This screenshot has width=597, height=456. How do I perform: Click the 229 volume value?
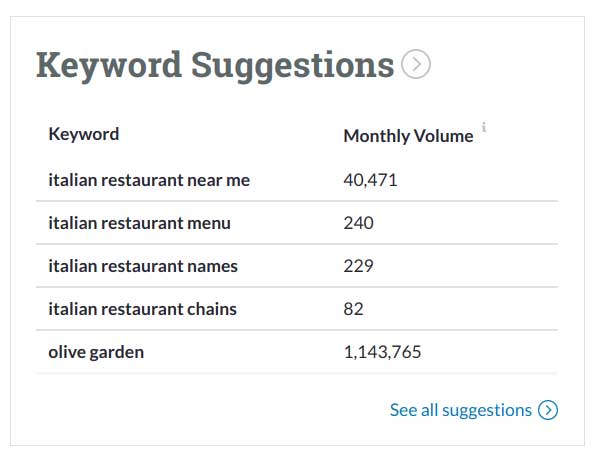[x=358, y=266]
